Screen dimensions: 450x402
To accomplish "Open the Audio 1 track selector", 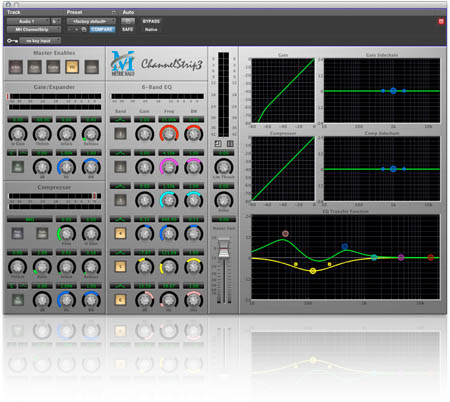I will [28, 21].
